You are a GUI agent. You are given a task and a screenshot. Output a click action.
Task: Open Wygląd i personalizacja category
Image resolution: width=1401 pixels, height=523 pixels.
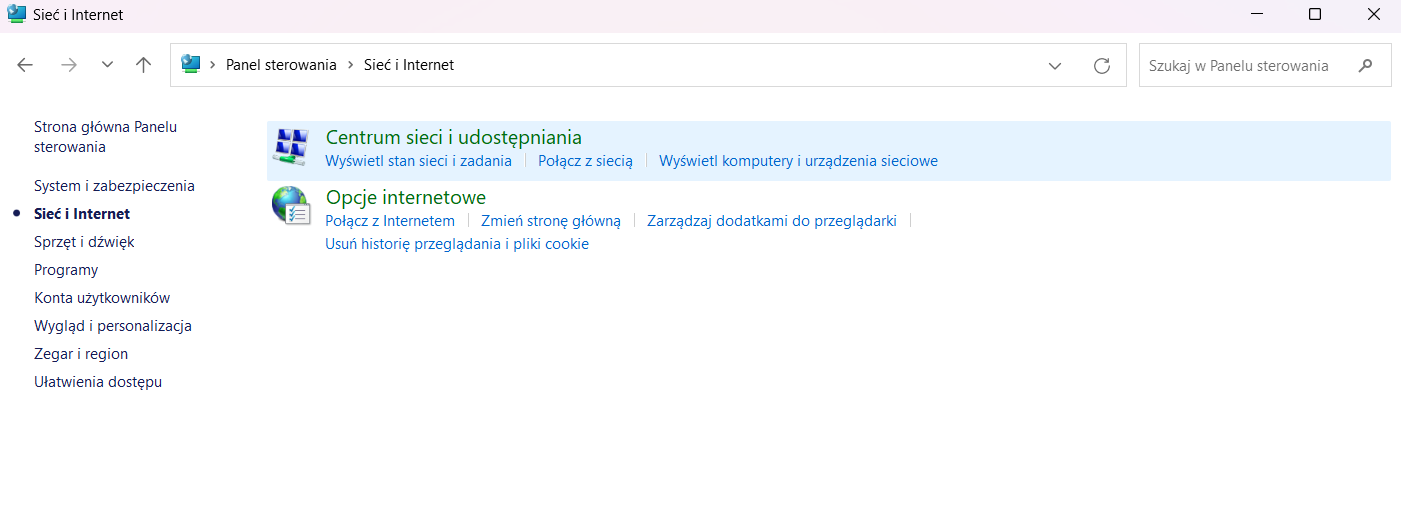(x=113, y=326)
